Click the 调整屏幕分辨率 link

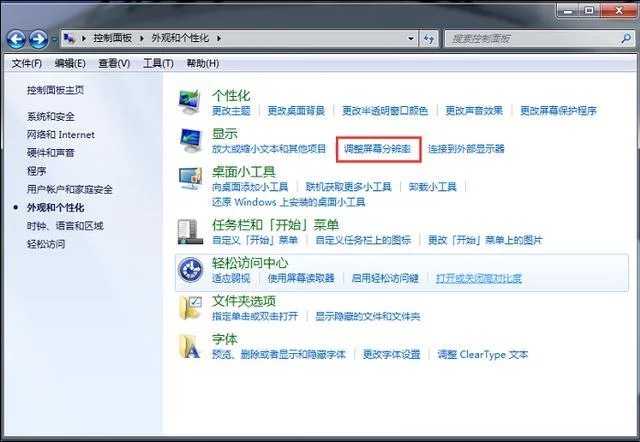pos(378,149)
